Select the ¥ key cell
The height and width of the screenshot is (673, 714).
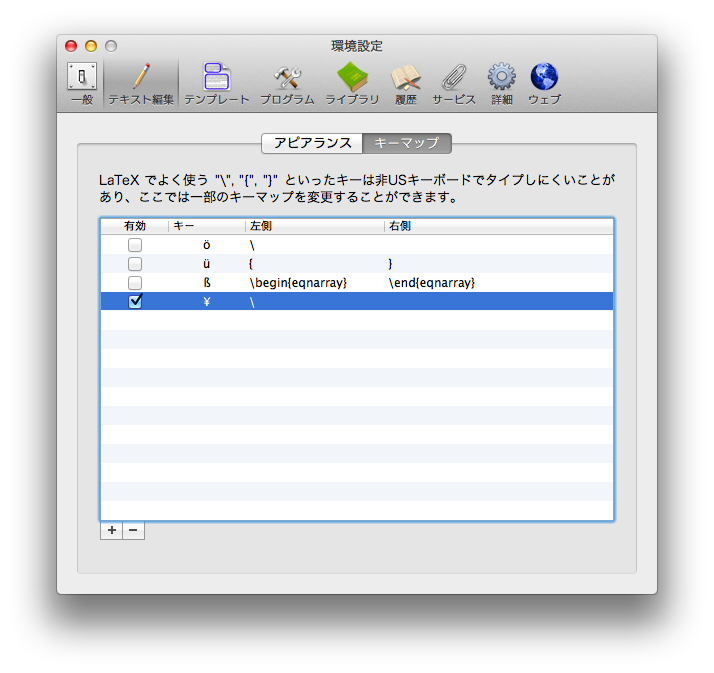pyautogui.click(x=207, y=301)
